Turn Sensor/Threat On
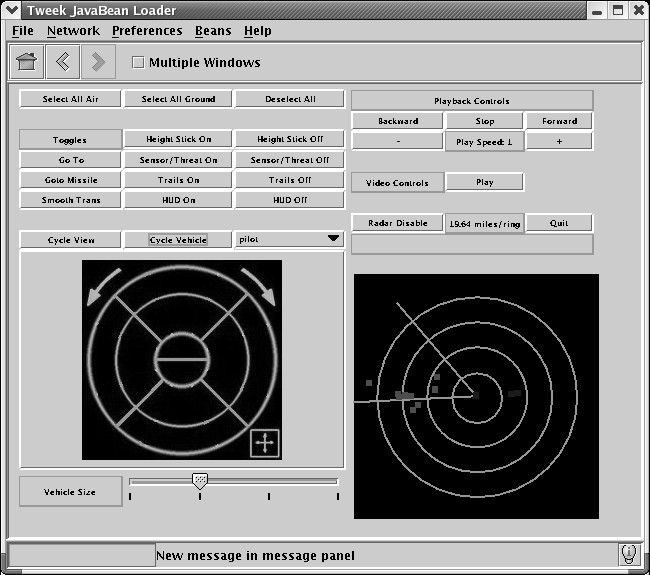The image size is (650, 575). tap(178, 160)
